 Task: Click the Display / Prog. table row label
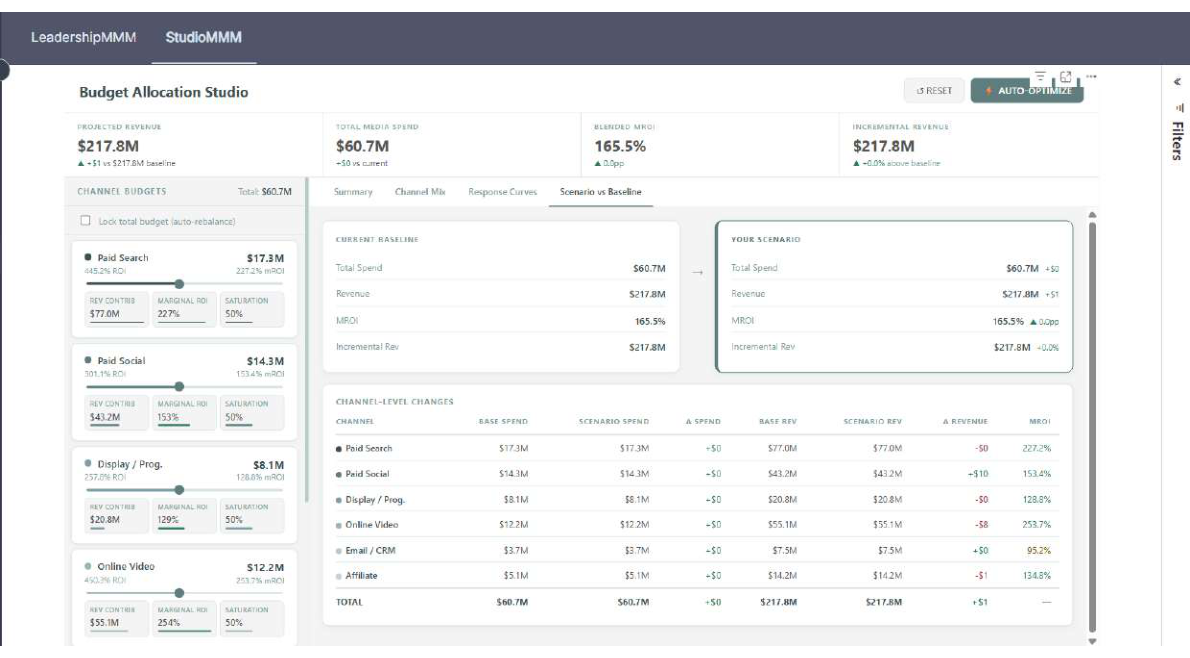click(x=375, y=500)
